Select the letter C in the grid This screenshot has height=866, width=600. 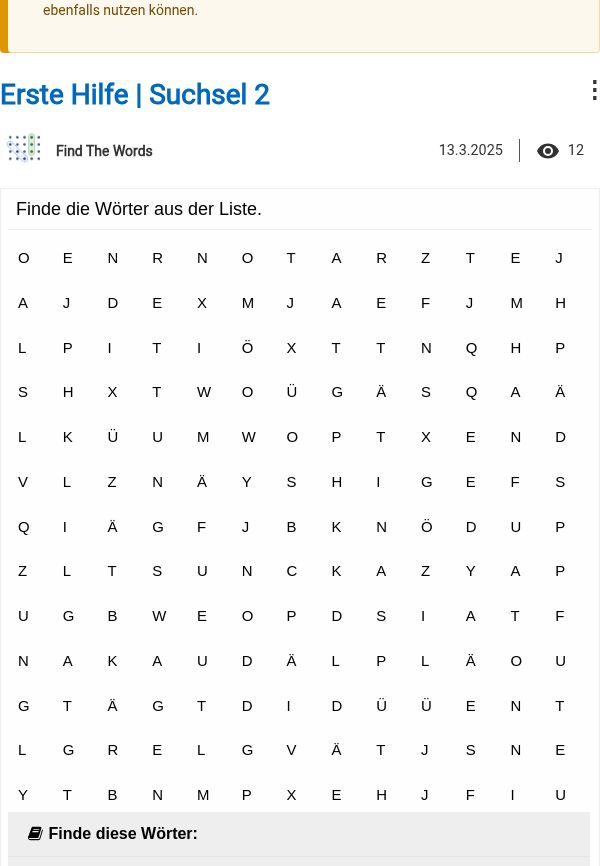(x=292, y=571)
